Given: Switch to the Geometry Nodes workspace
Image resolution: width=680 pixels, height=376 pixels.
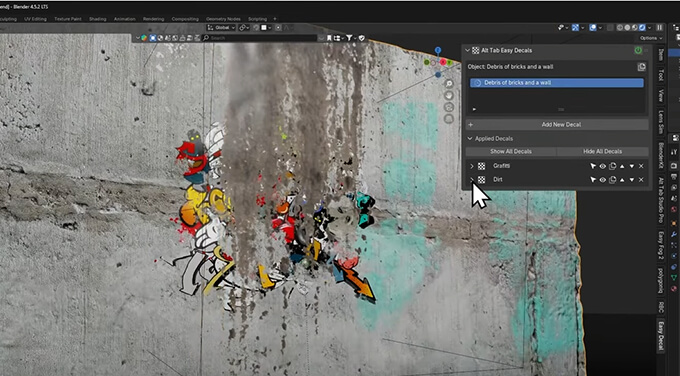Looking at the screenshot, I should (223, 19).
